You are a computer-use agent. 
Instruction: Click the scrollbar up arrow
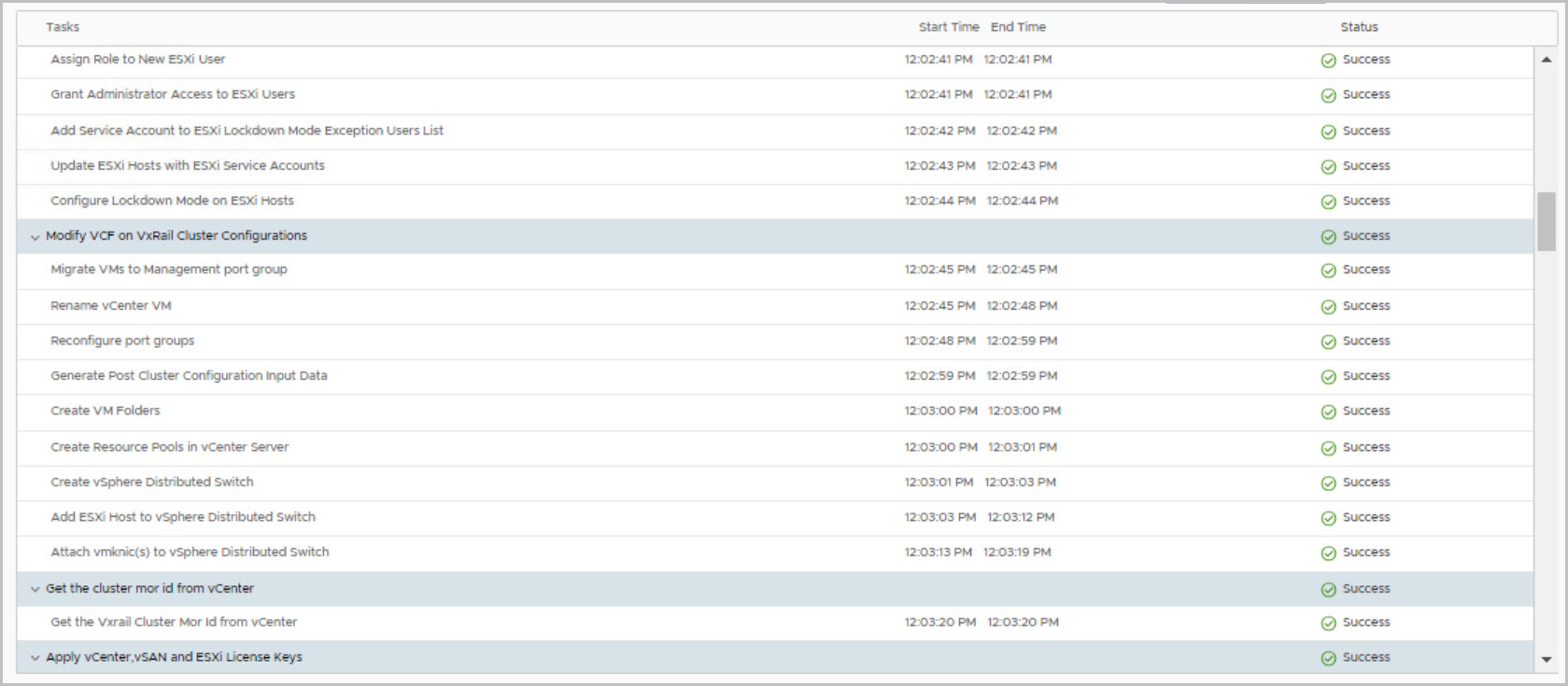pyautogui.click(x=1547, y=60)
